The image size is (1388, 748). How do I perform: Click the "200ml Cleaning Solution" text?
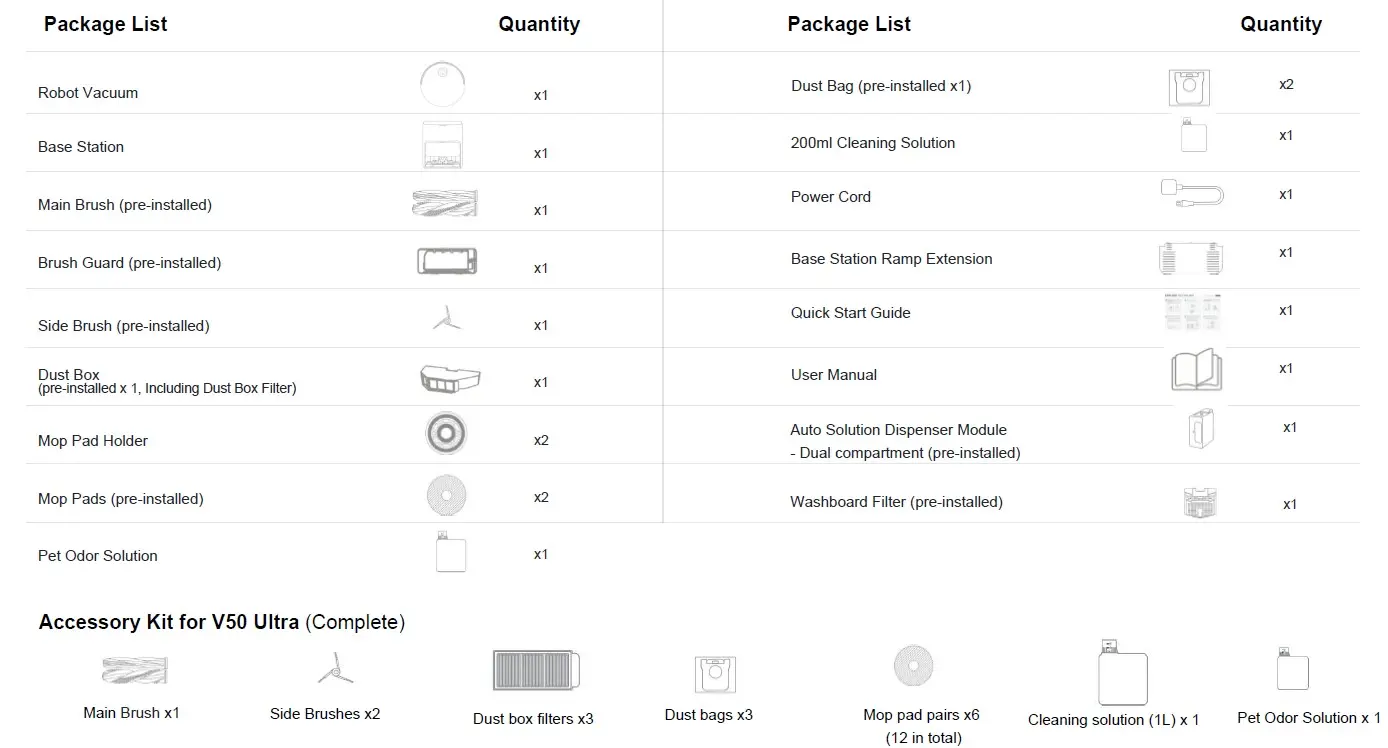[872, 143]
